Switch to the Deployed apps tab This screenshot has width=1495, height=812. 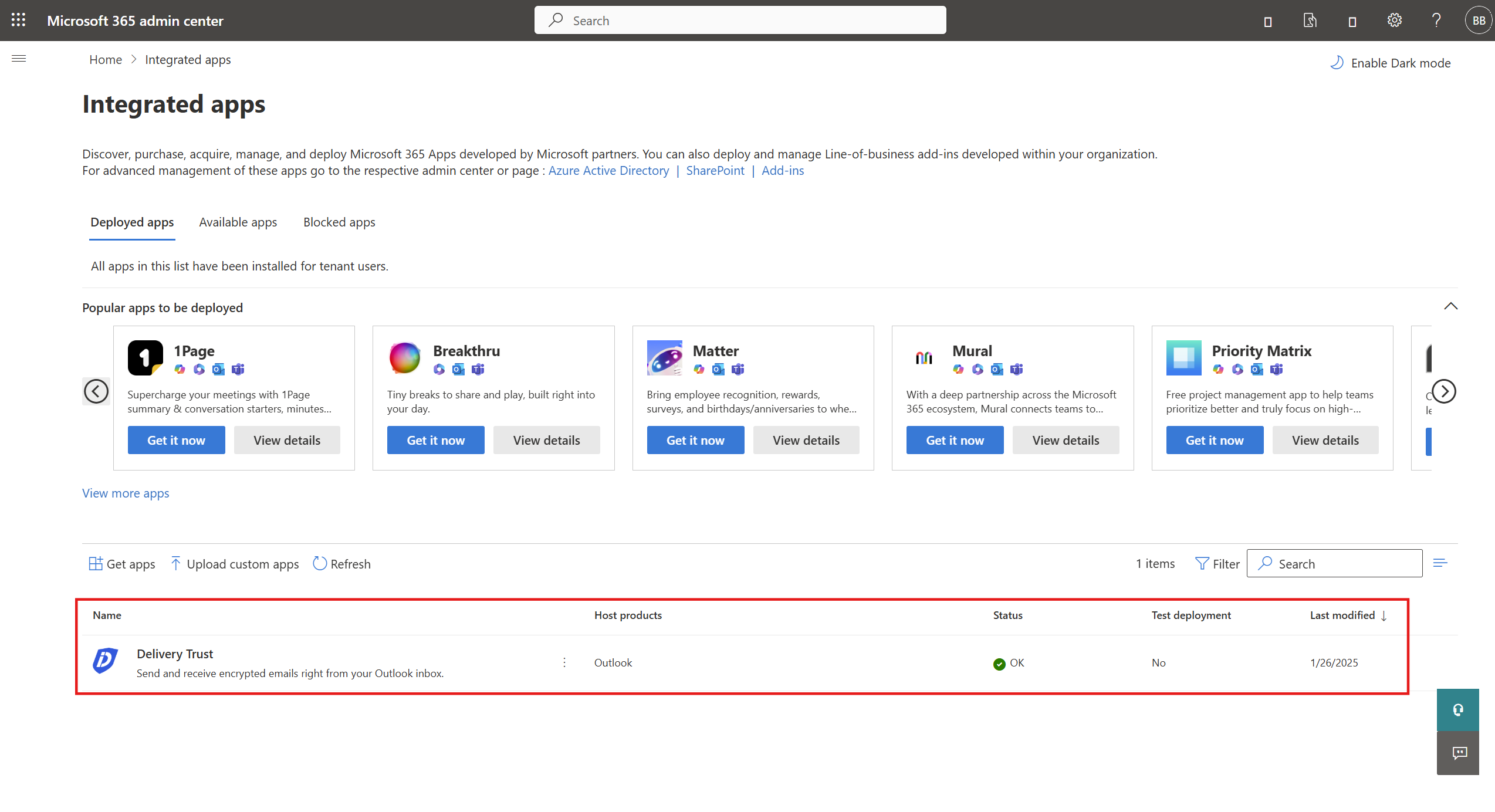pyautogui.click(x=132, y=222)
